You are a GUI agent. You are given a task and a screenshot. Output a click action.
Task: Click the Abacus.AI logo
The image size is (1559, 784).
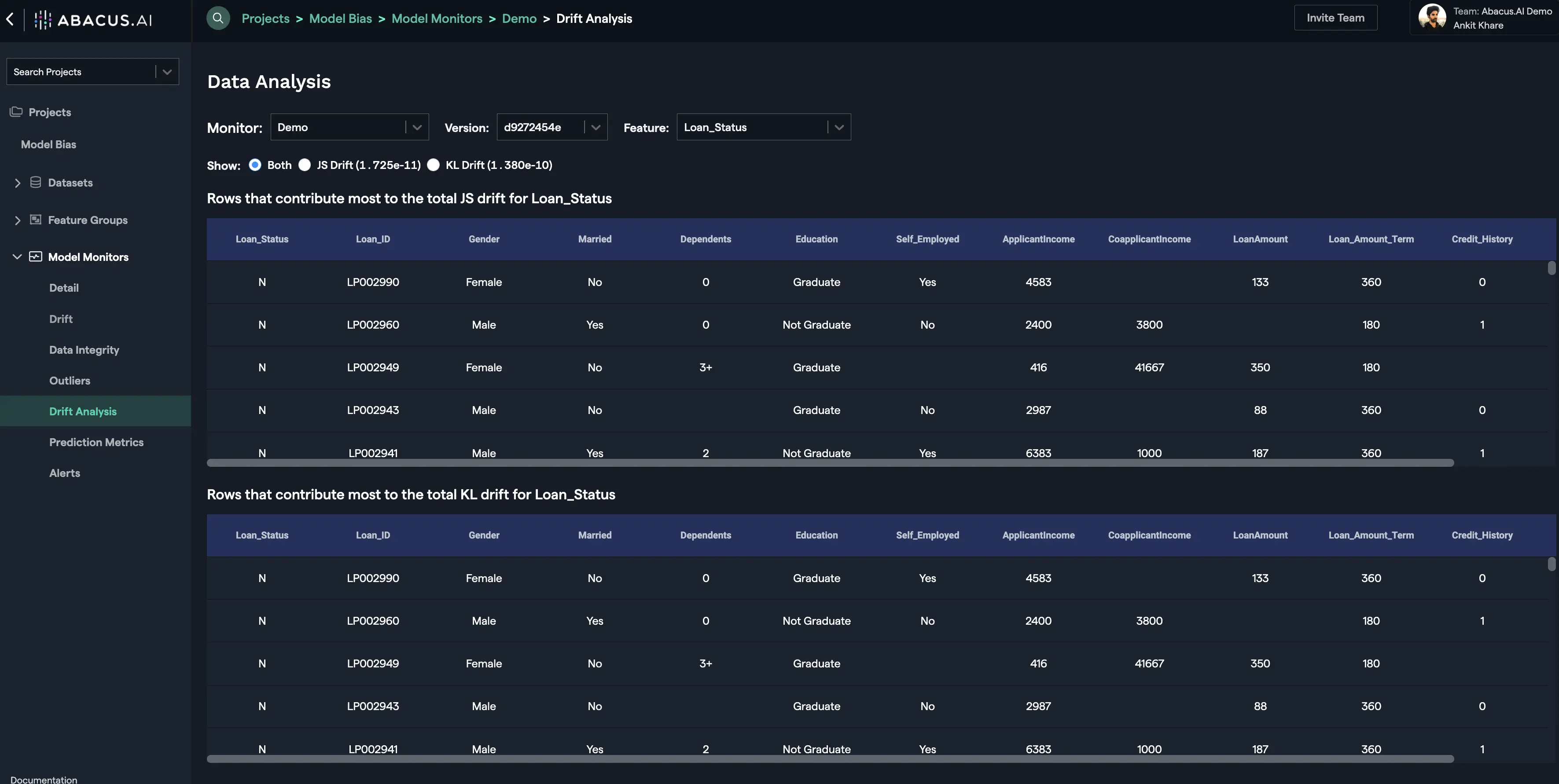[93, 19]
